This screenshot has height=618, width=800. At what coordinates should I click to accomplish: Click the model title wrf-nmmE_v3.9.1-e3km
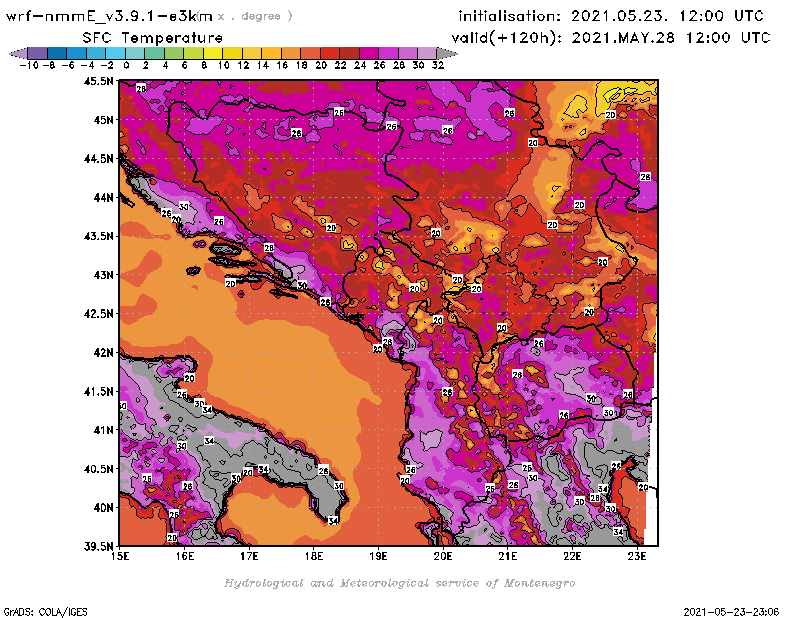pyautogui.click(x=109, y=16)
